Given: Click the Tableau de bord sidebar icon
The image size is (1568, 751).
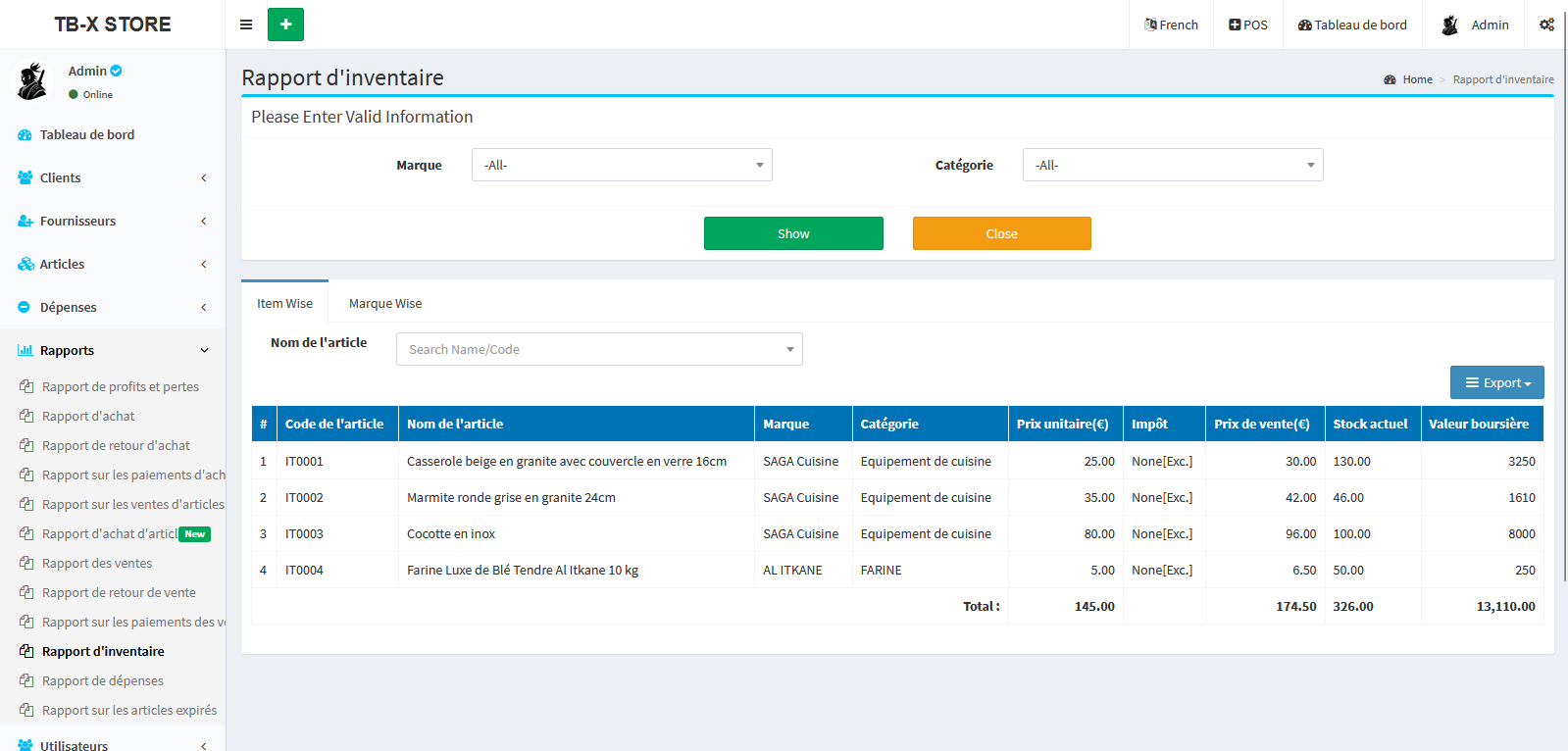Looking at the screenshot, I should [x=25, y=135].
